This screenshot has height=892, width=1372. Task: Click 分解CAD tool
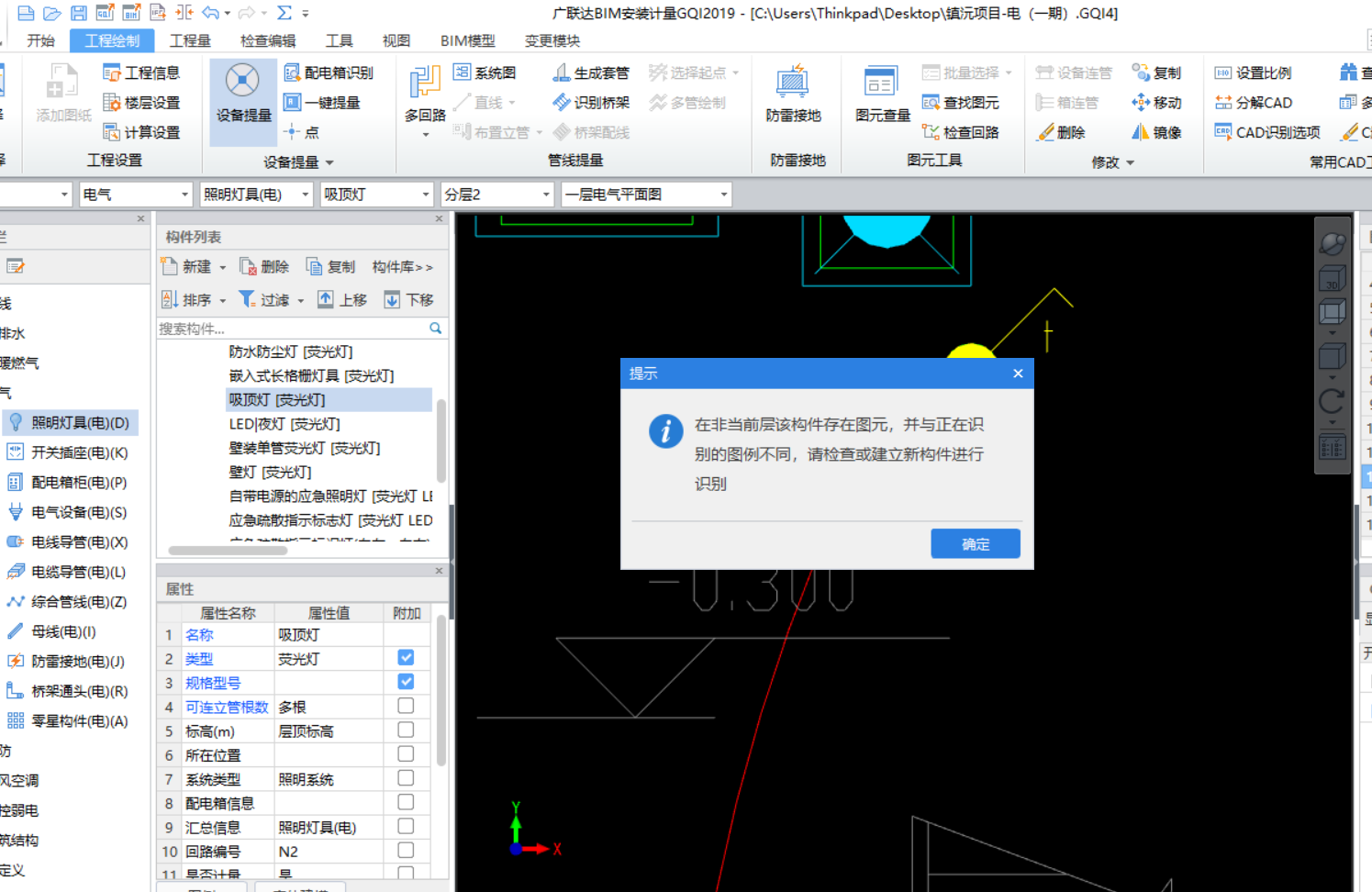[1253, 103]
